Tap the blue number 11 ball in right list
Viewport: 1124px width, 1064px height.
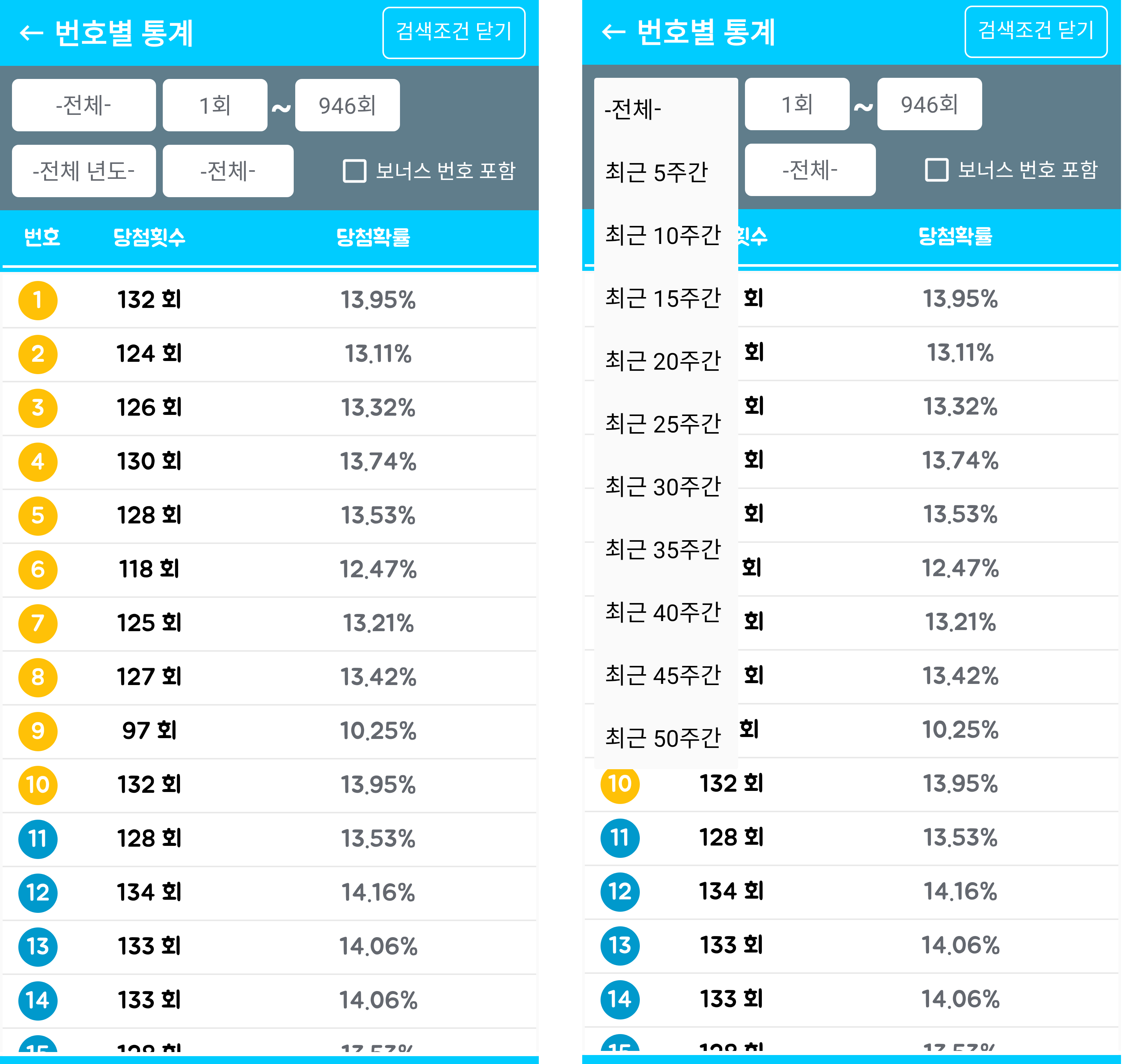(620, 838)
